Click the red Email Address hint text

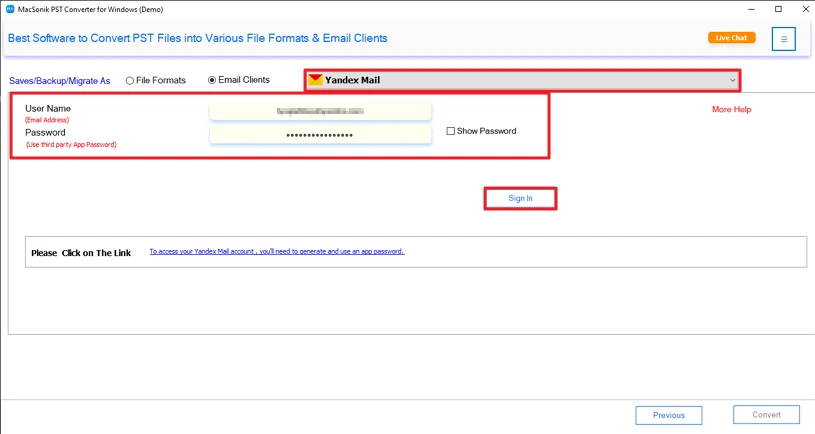pyautogui.click(x=47, y=120)
